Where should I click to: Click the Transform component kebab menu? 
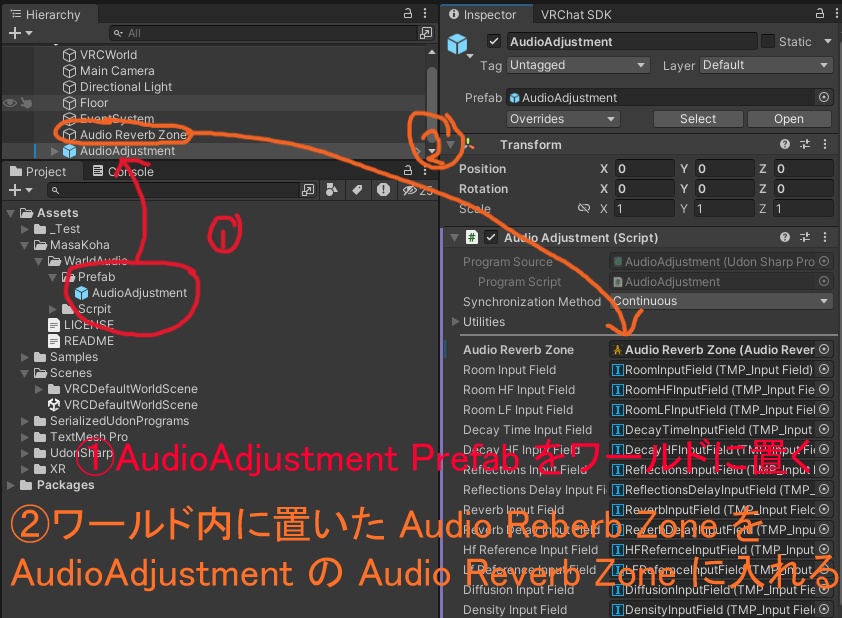pyautogui.click(x=824, y=144)
